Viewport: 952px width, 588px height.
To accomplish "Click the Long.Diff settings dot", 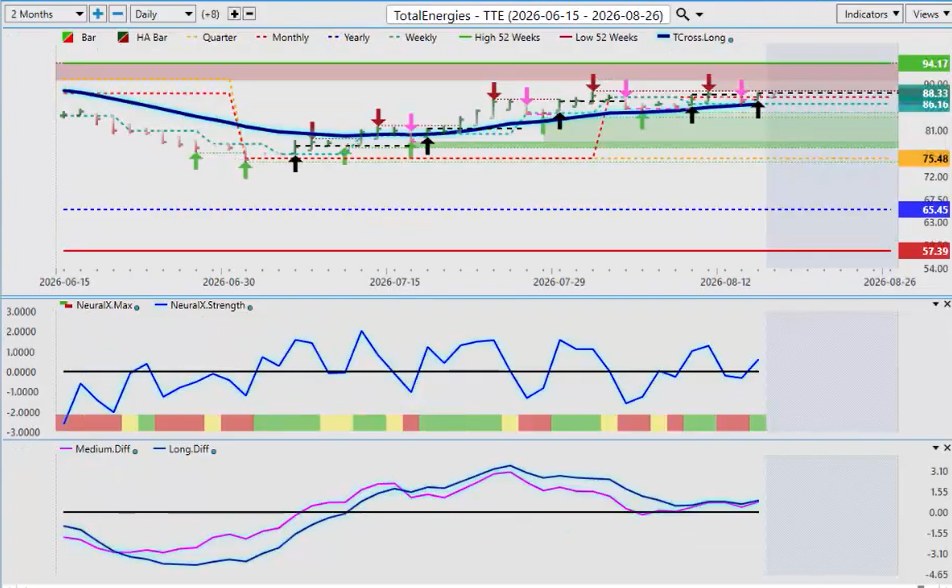I will 214,451.
